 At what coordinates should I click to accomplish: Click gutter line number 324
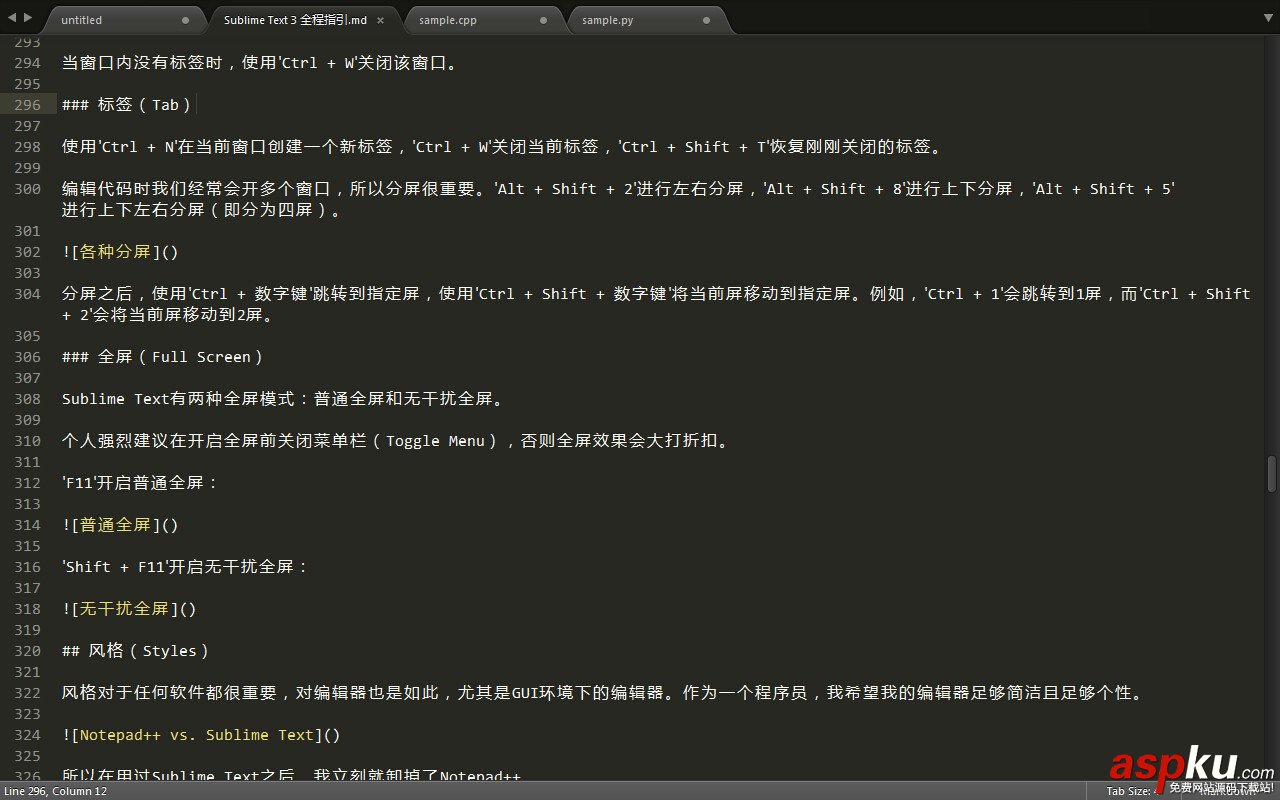(x=27, y=735)
